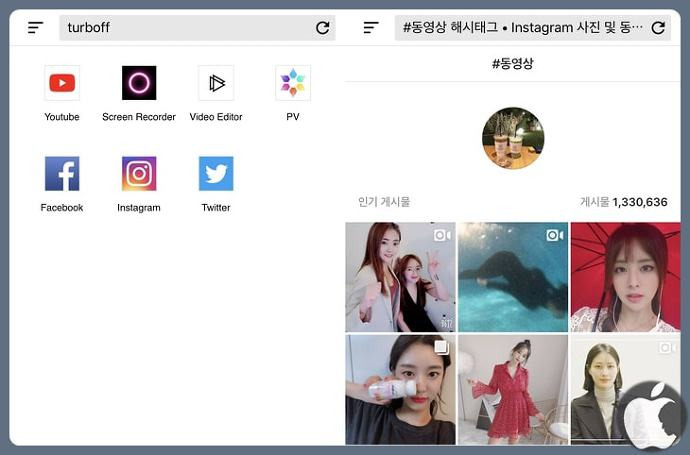Viewport: 690px width, 455px height.
Task: Open the hashtag round profile picture
Action: tap(513, 138)
